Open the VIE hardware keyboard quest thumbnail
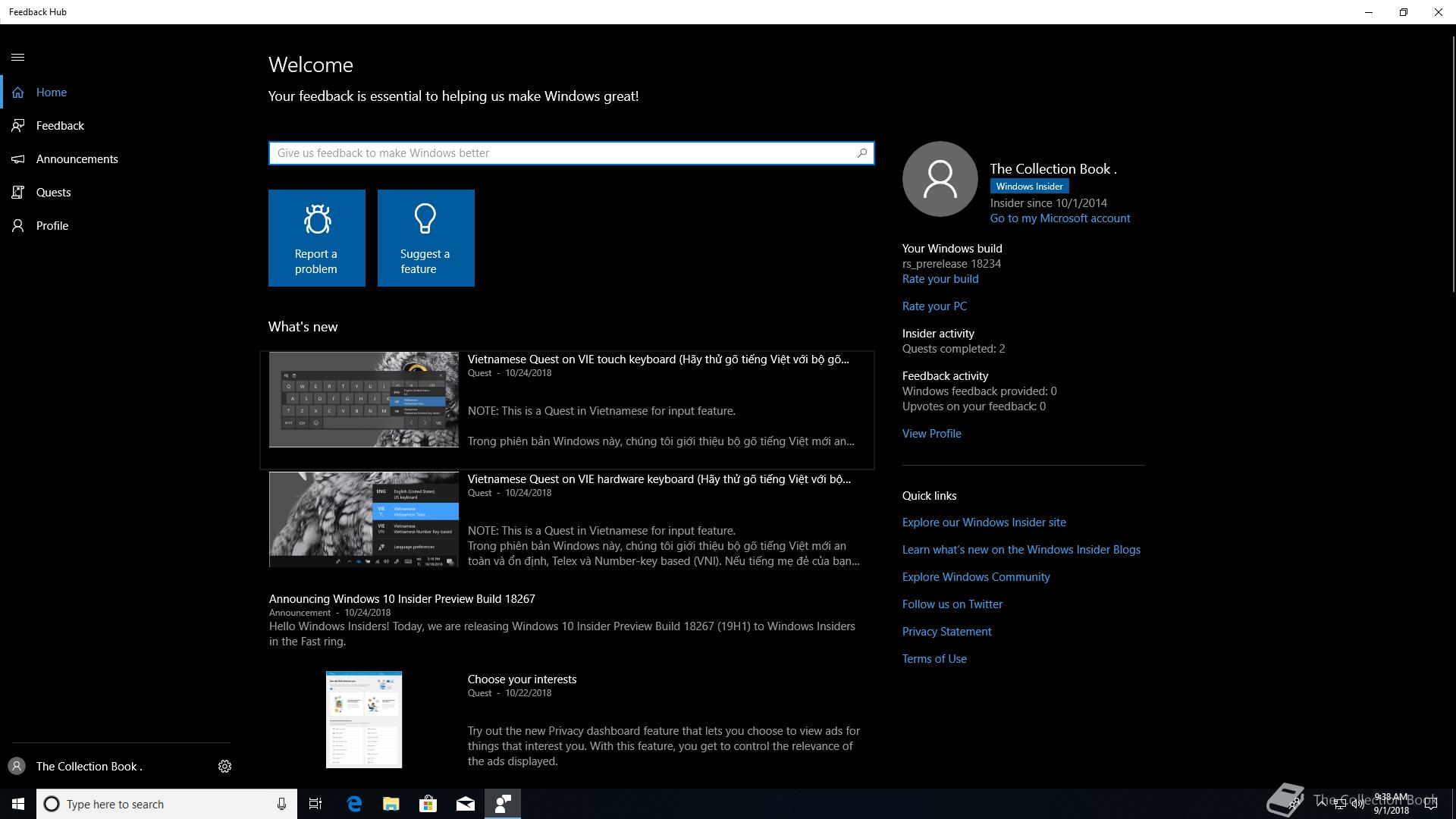 click(364, 519)
